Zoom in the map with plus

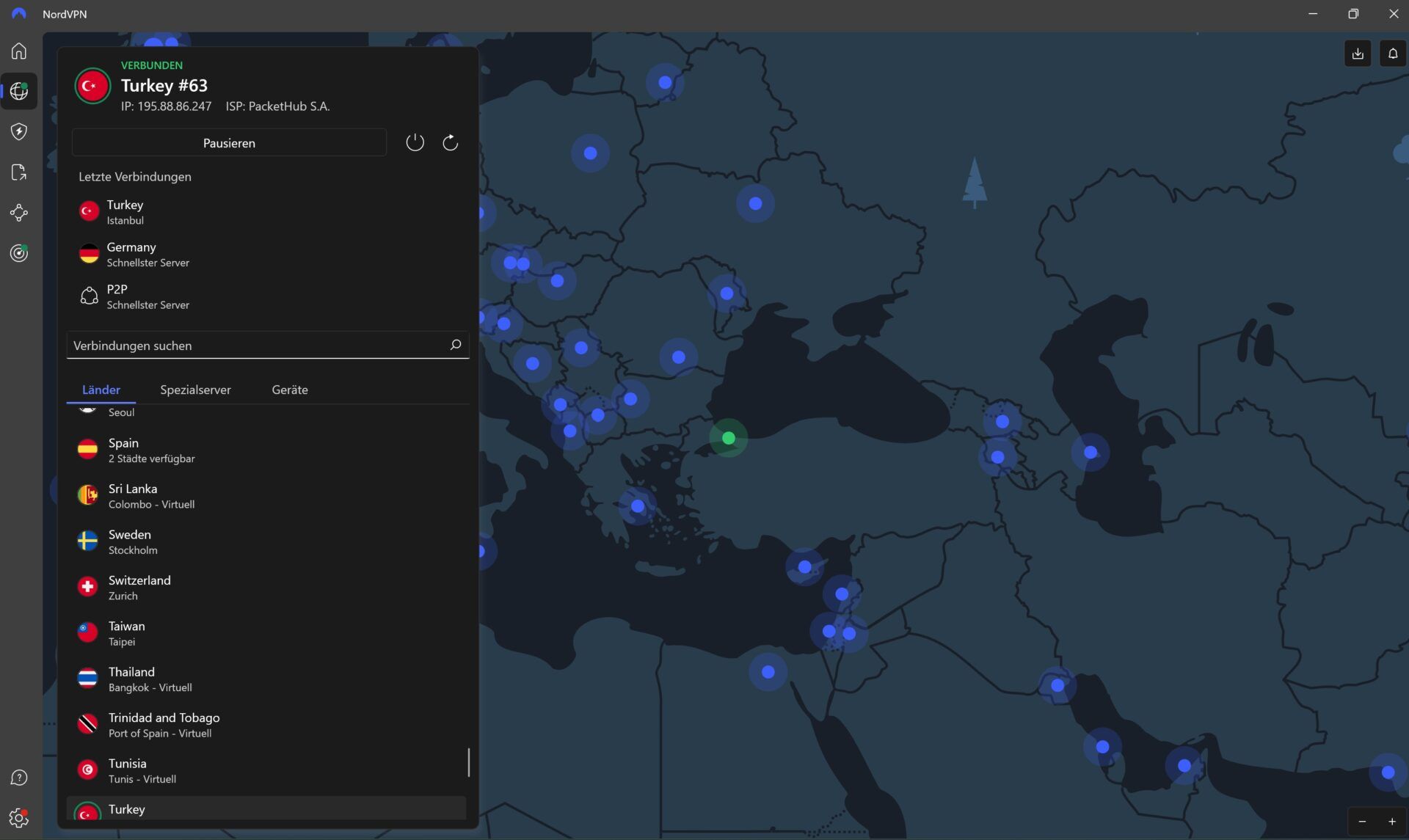pos(1392,822)
